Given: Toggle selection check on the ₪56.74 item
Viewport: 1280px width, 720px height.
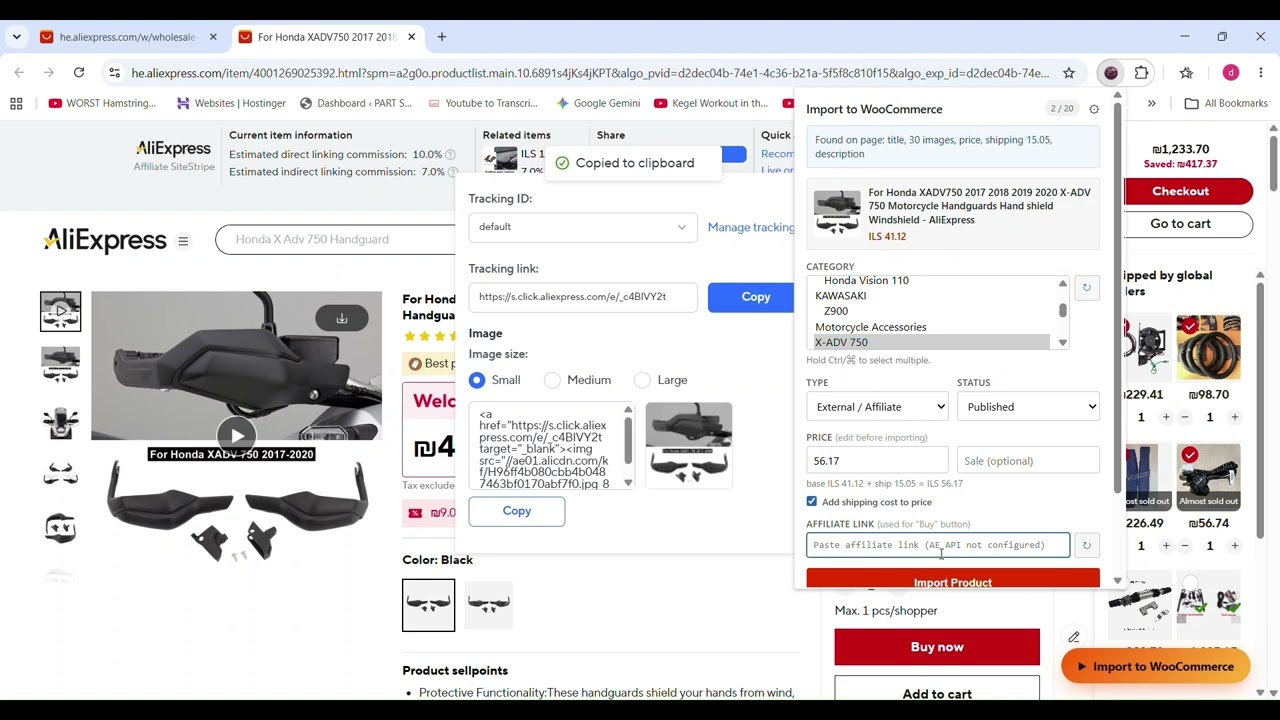Looking at the screenshot, I should click(1189, 456).
